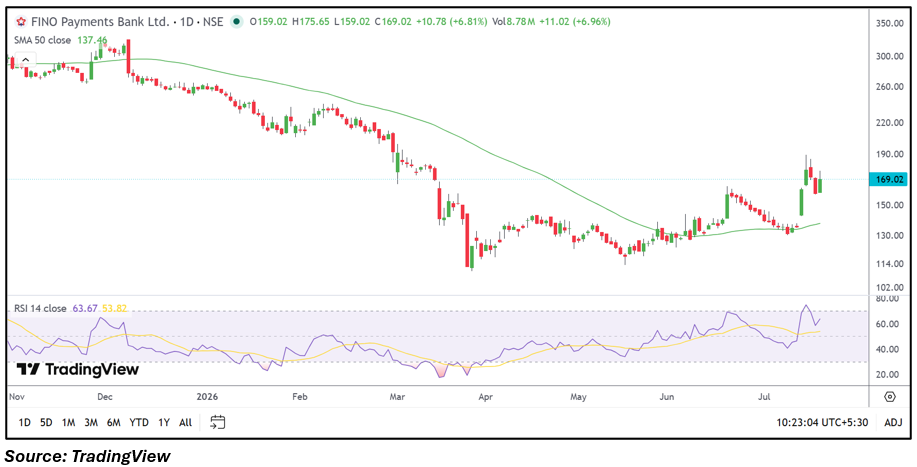Viewport: 917px width, 467px height.
Task: Click the Feb time axis label
Action: tap(299, 397)
